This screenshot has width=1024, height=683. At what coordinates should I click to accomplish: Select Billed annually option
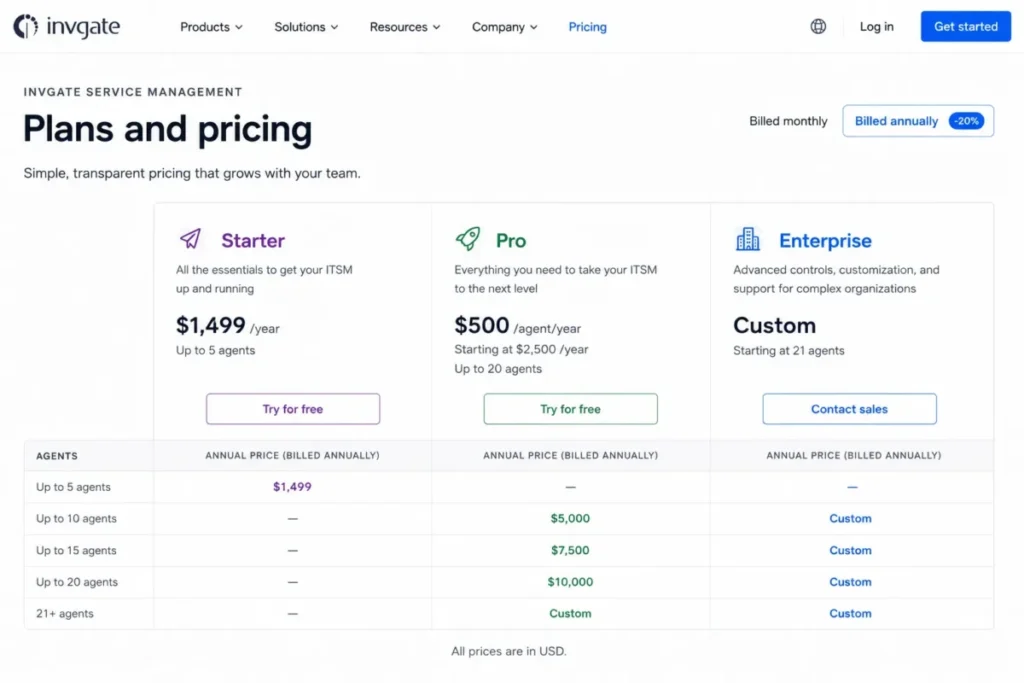click(918, 121)
